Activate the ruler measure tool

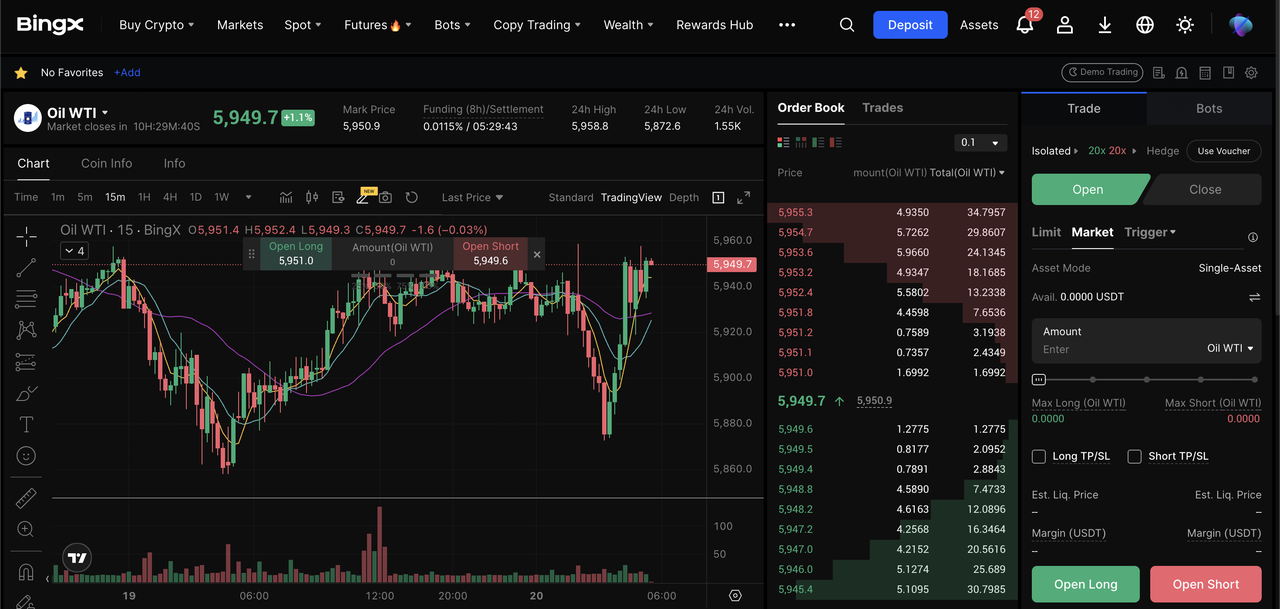click(27, 498)
